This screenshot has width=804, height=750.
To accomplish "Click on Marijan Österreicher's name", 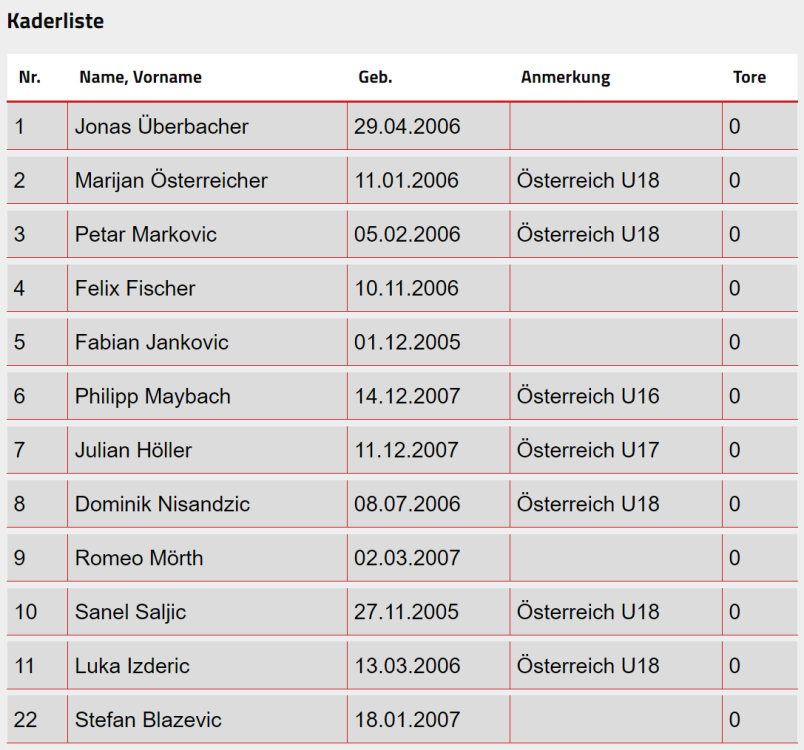I will [x=171, y=181].
